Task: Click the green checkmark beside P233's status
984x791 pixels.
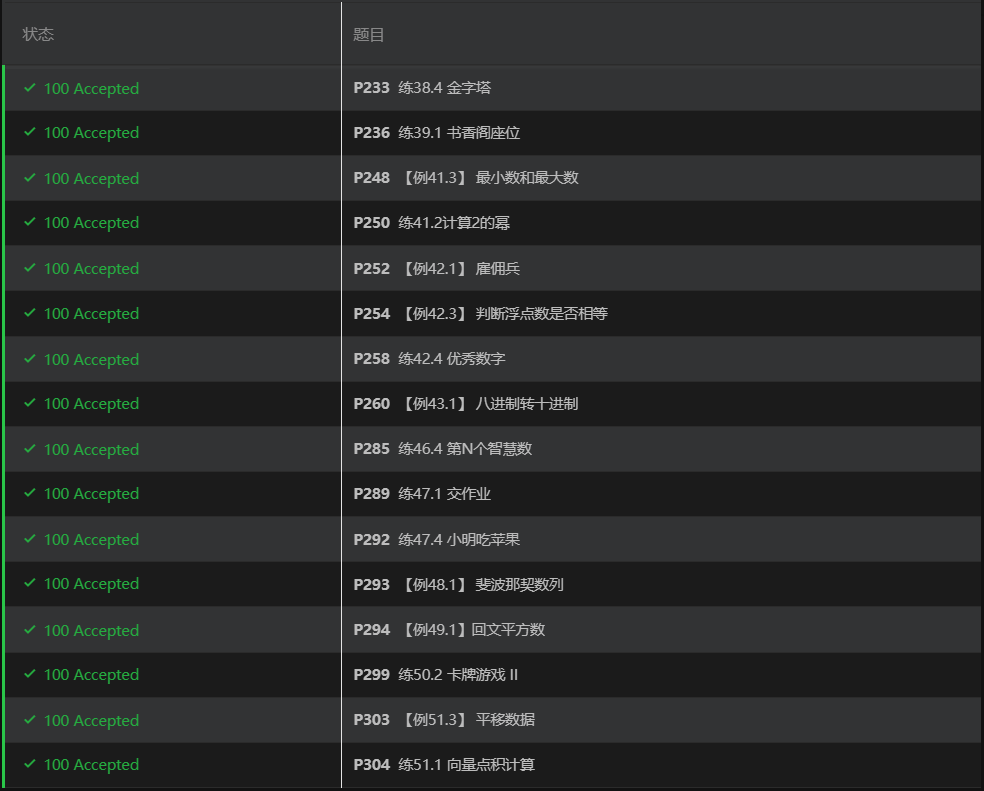Action: pos(29,88)
